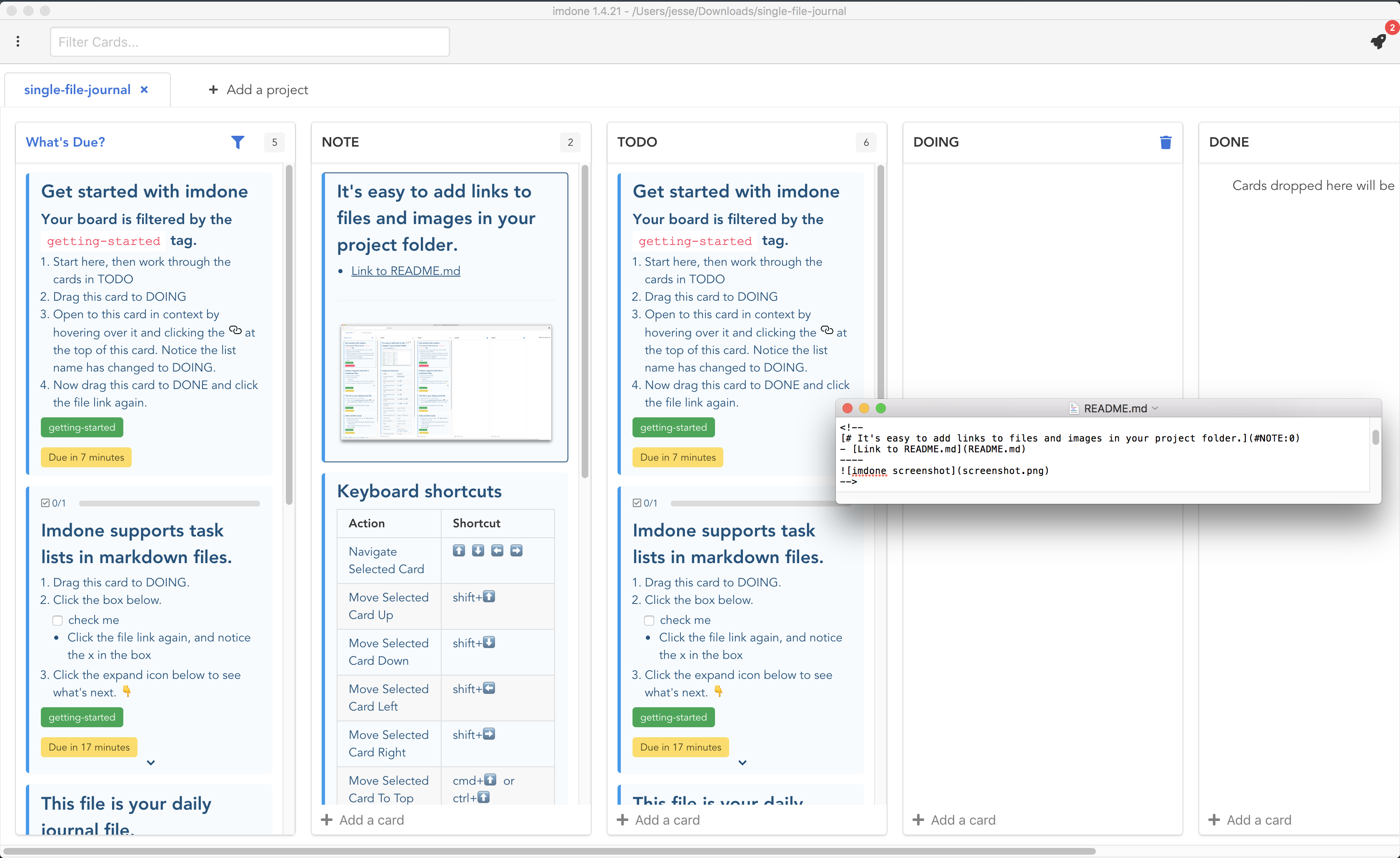1400x858 pixels.
Task: Check the check me box in TODO card
Action: pos(649,620)
